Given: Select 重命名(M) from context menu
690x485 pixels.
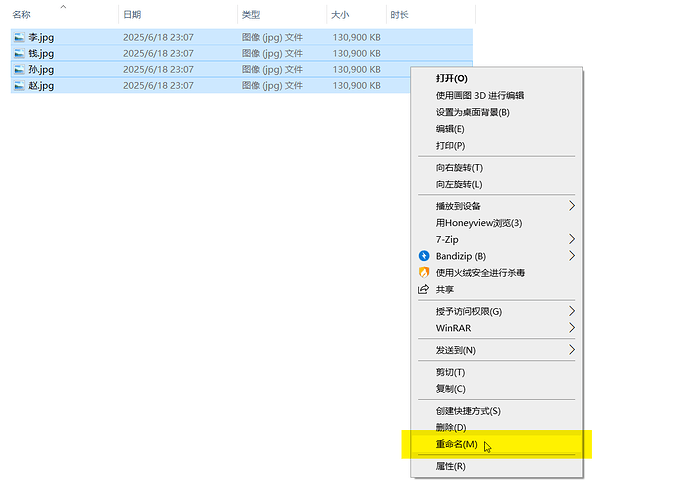Looking at the screenshot, I should (x=456, y=444).
